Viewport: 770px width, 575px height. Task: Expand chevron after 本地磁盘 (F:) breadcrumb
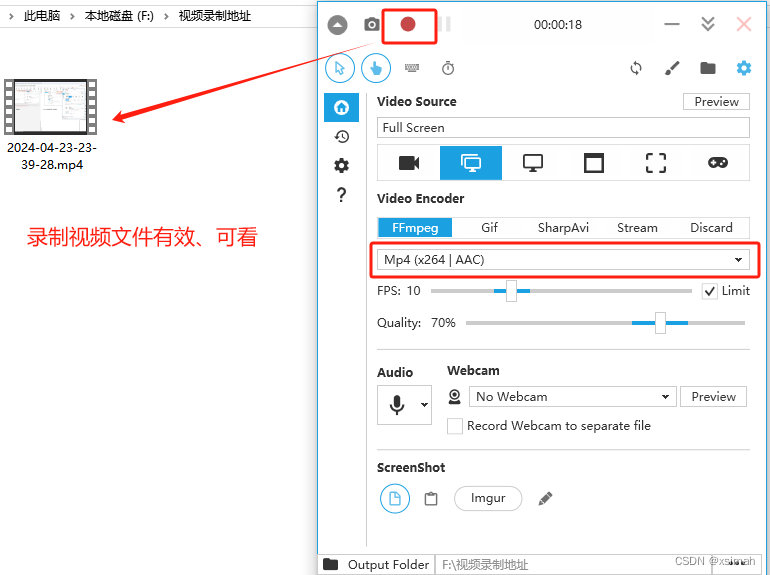pyautogui.click(x=166, y=16)
